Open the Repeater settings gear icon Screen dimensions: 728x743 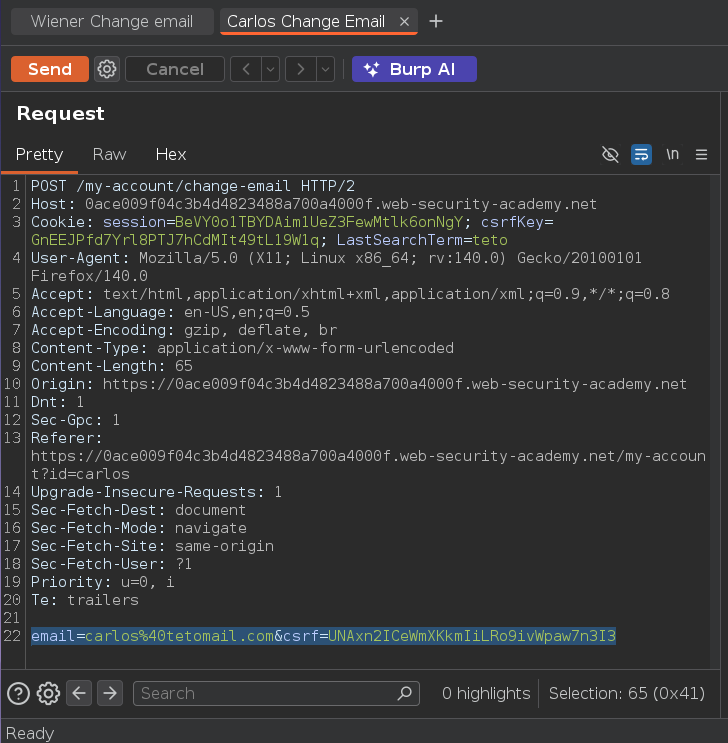pos(107,69)
